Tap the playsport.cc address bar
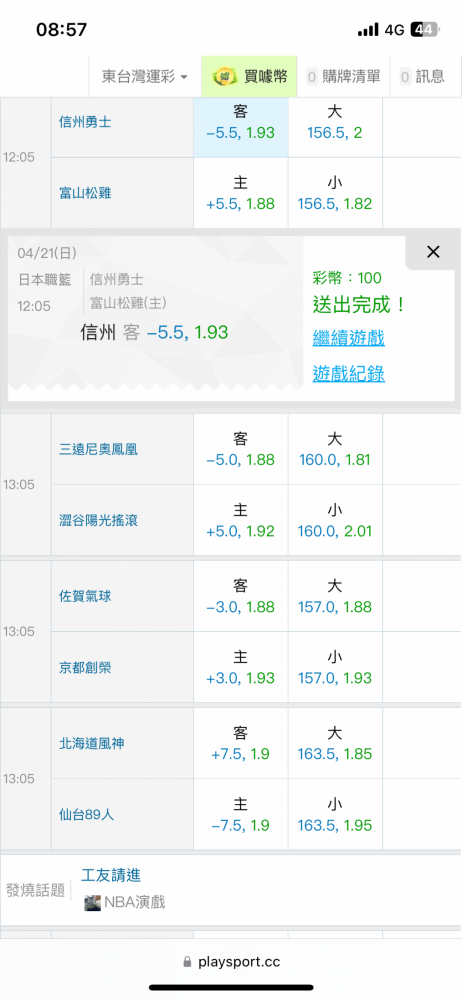This screenshot has width=462, height=1000. (x=231, y=962)
